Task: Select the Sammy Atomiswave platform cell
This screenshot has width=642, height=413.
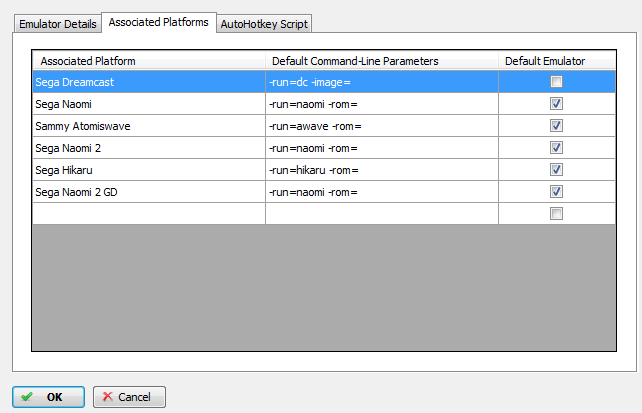Action: tap(149, 126)
